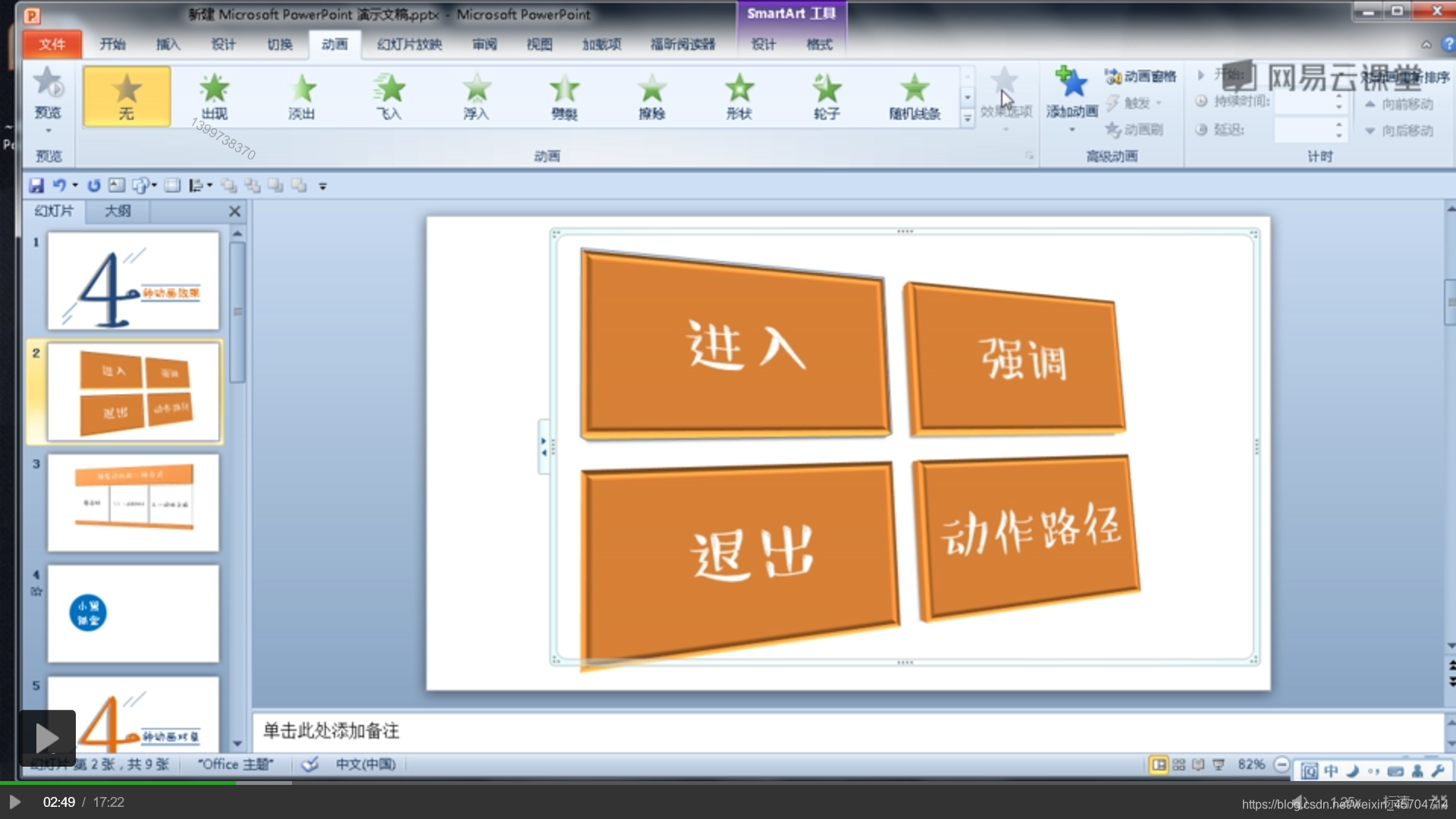Click the 文件 (File) button
1456x819 pixels.
coord(52,45)
